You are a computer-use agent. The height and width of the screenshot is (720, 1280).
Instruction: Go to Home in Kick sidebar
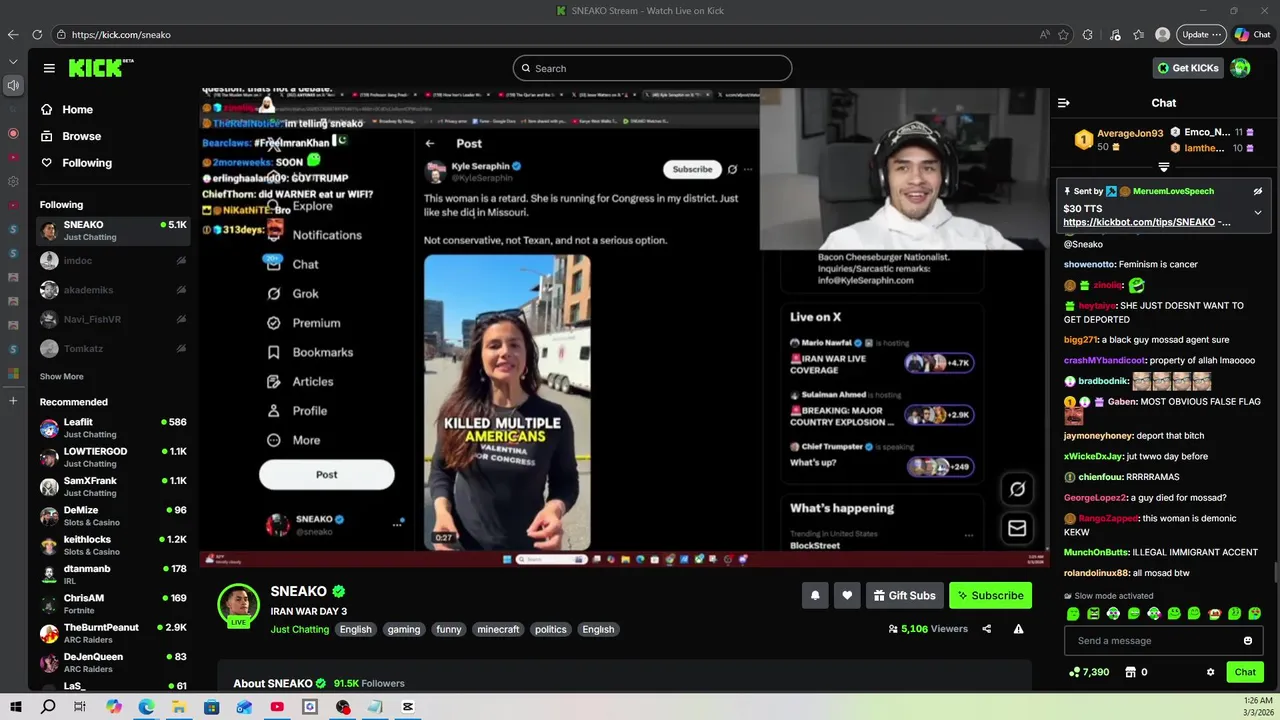[x=78, y=110]
